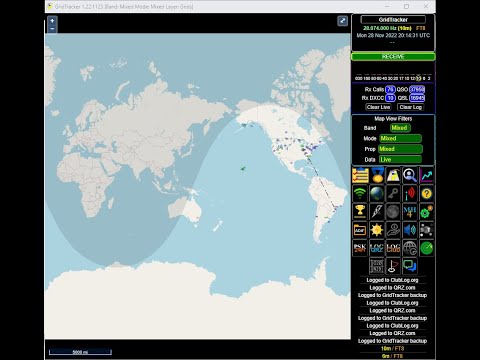Click the Rx Calls count value

[390, 89]
